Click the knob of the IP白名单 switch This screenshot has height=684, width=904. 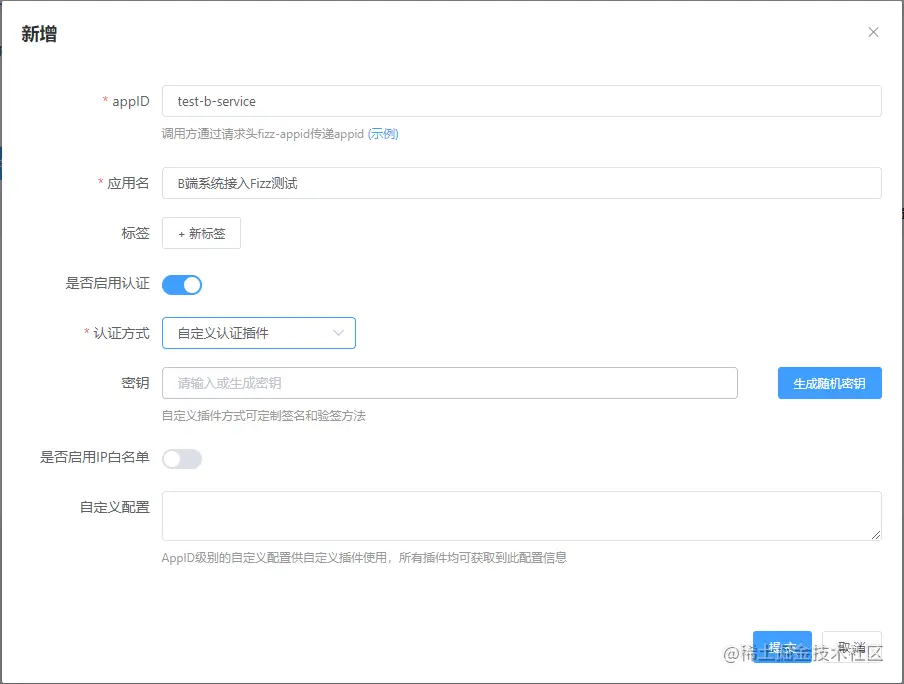pos(174,458)
